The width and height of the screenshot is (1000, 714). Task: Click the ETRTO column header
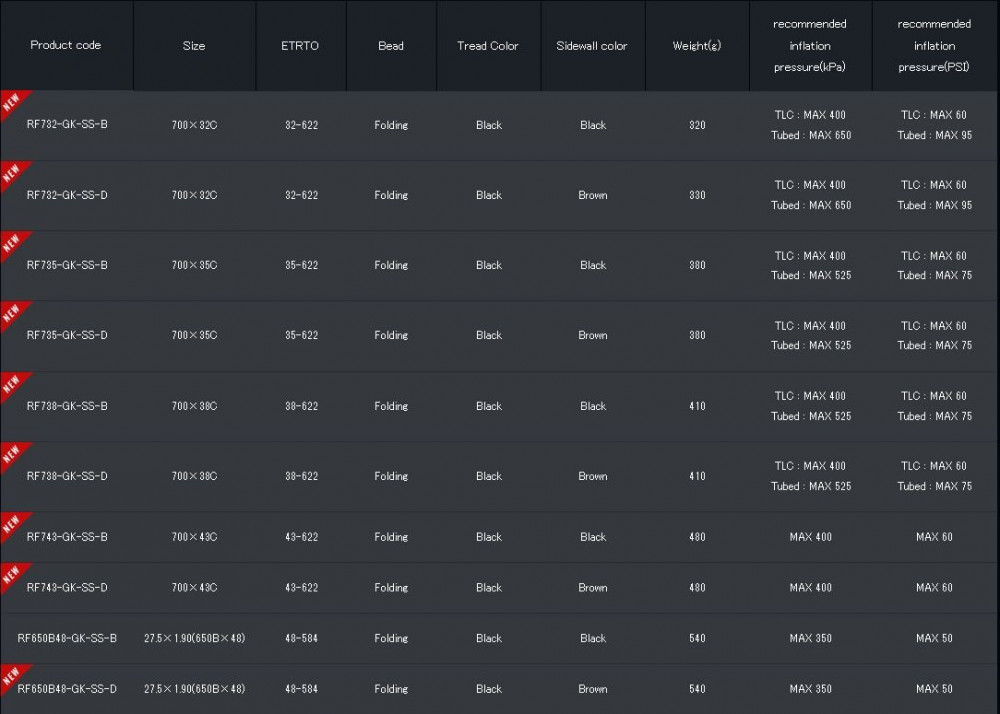[300, 46]
